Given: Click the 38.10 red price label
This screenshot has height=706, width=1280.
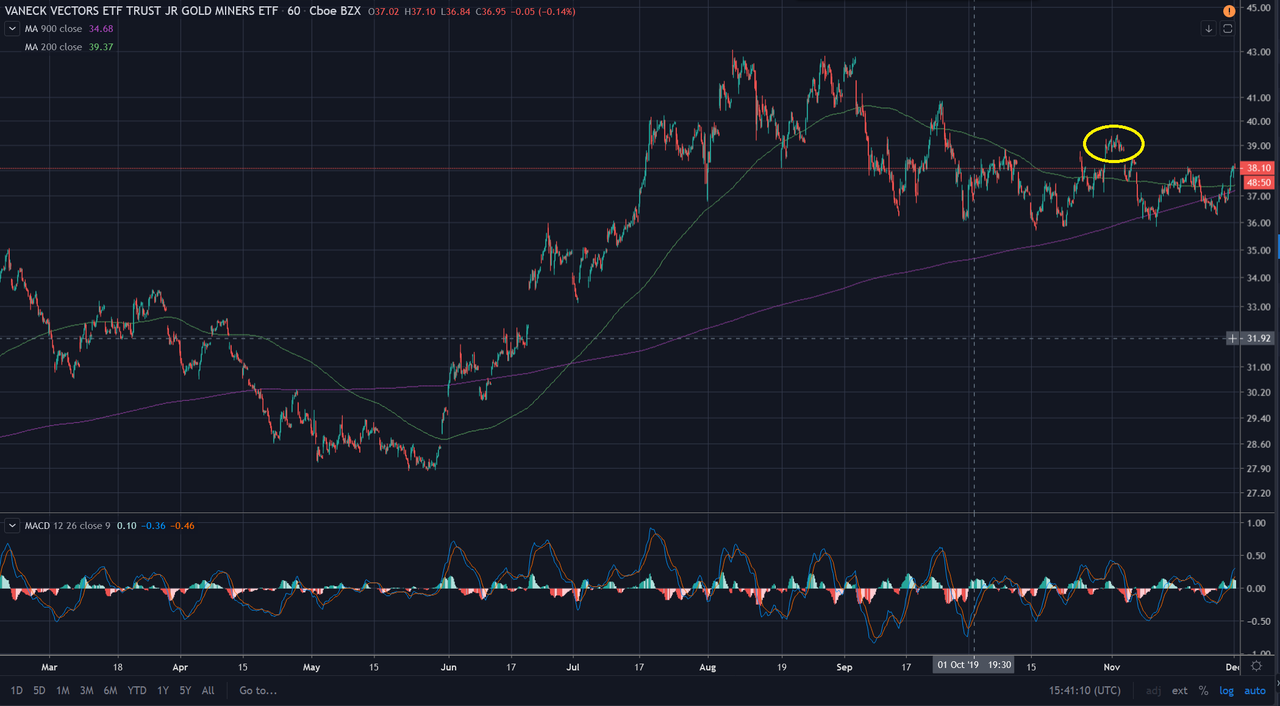Looking at the screenshot, I should (1258, 169).
